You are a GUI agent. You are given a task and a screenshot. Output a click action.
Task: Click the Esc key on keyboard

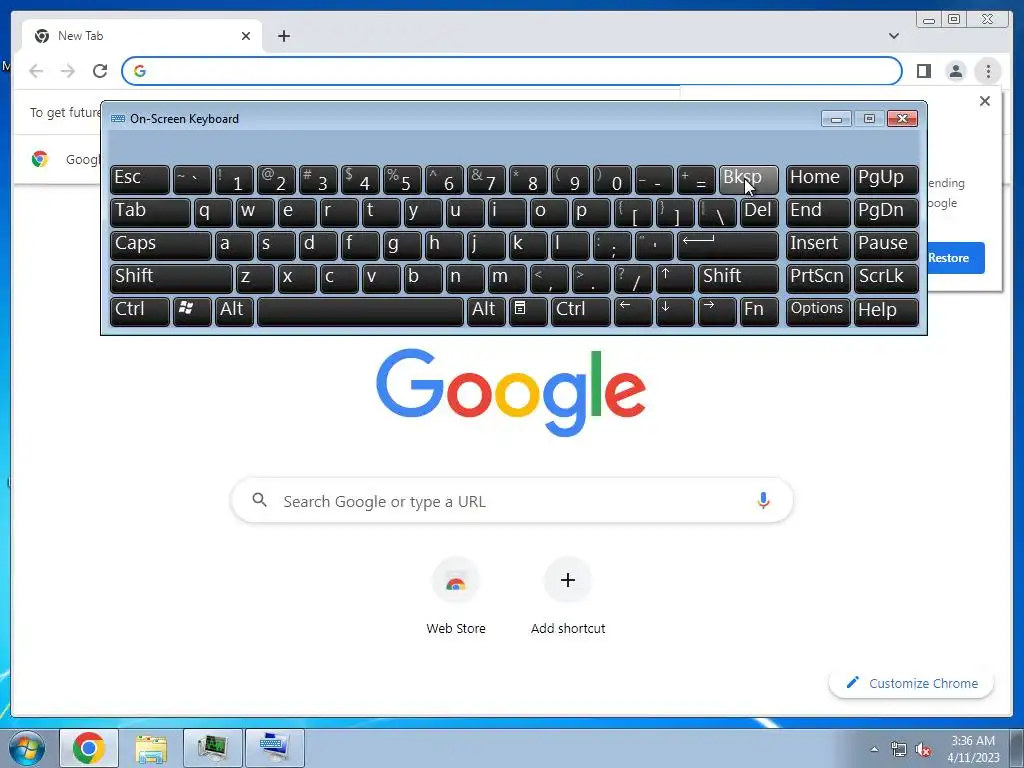[x=140, y=180]
